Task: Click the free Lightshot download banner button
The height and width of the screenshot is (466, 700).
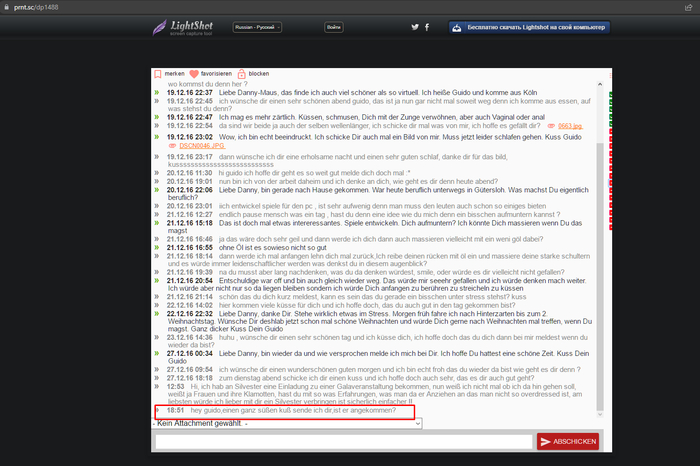Action: [529, 27]
